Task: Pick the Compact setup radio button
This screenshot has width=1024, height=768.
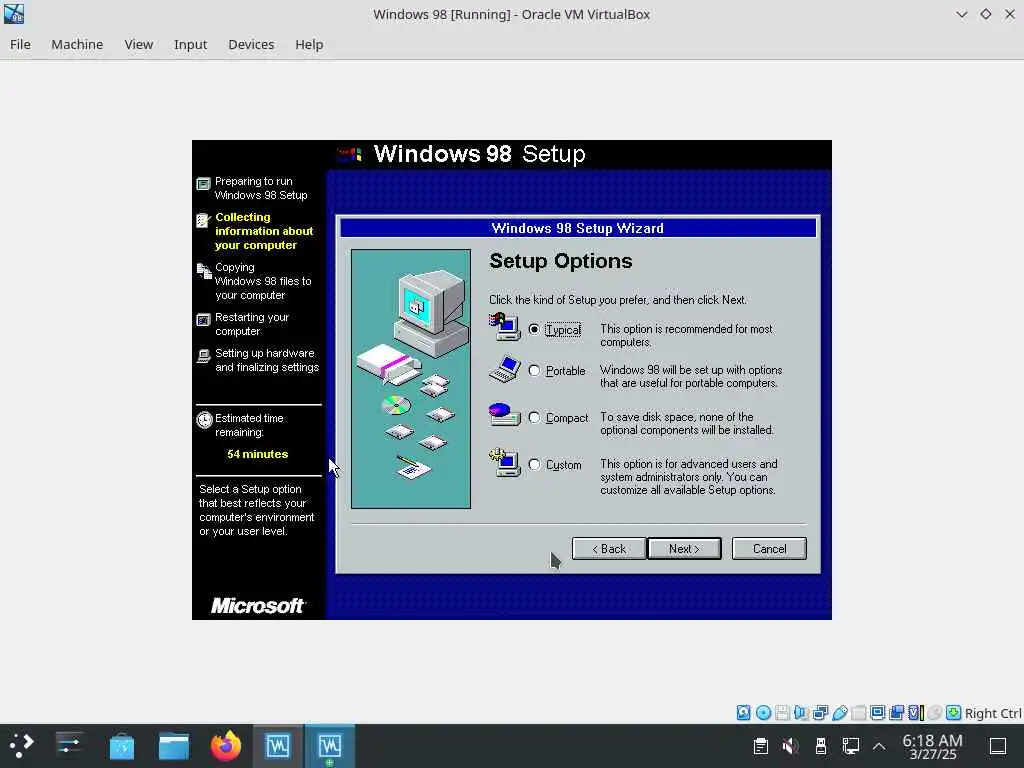Action: click(x=534, y=417)
